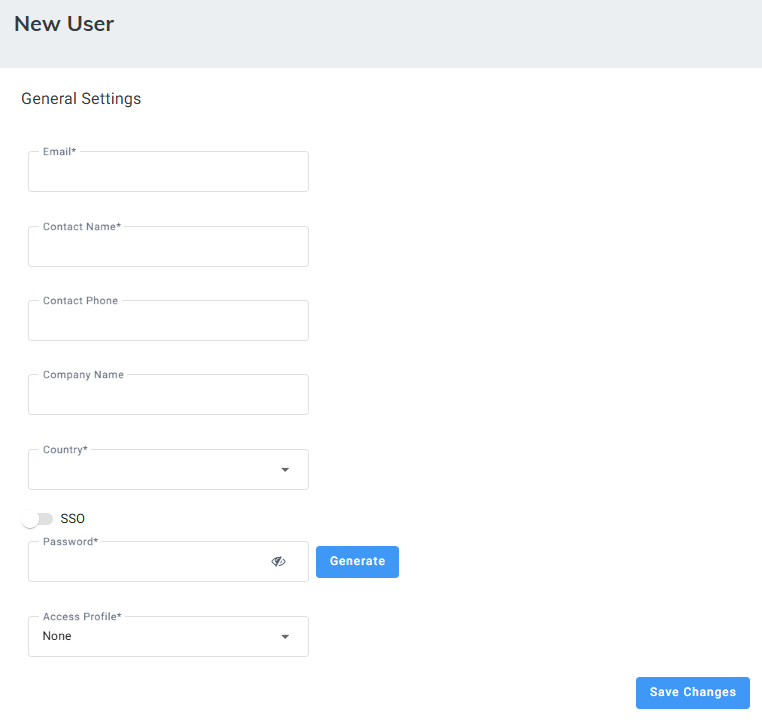
Task: Select the Contact Phone text box
Action: (x=168, y=322)
